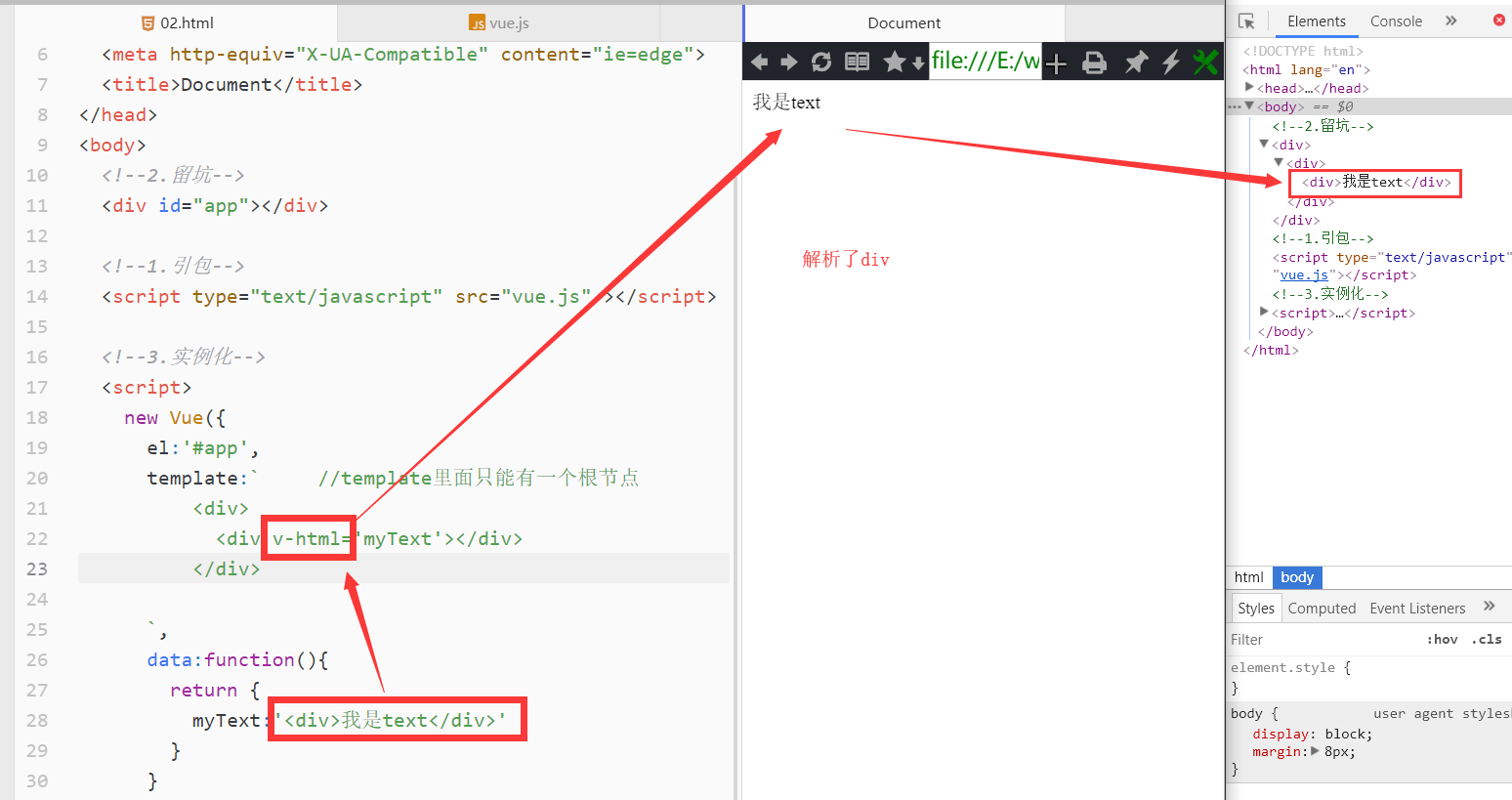
Task: Toggle the :hov element state button
Action: click(x=1442, y=639)
